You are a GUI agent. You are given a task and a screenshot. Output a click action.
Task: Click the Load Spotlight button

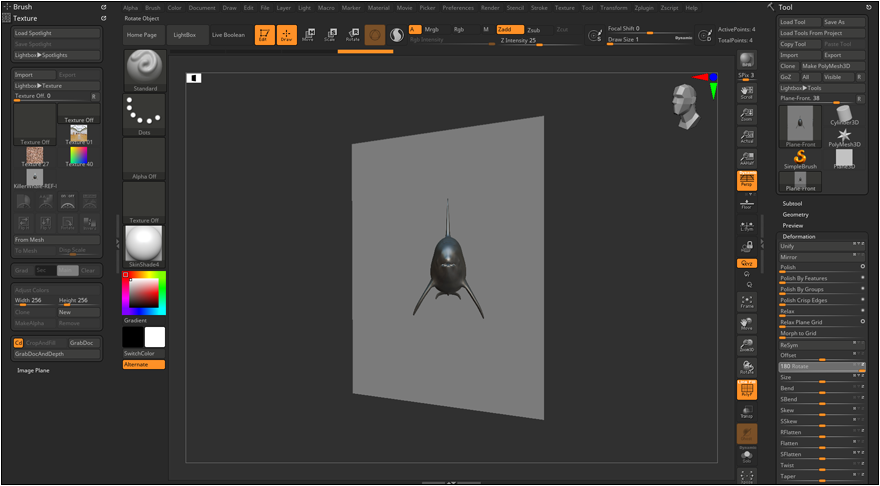[x=57, y=33]
